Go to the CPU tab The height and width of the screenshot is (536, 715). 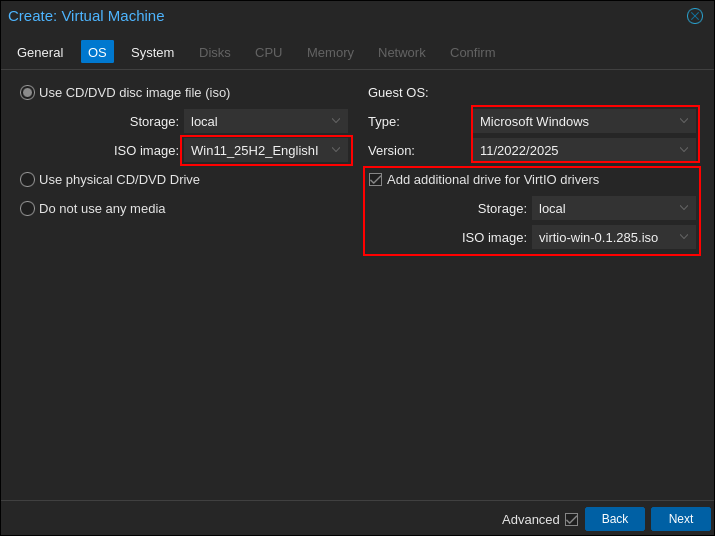point(268,52)
